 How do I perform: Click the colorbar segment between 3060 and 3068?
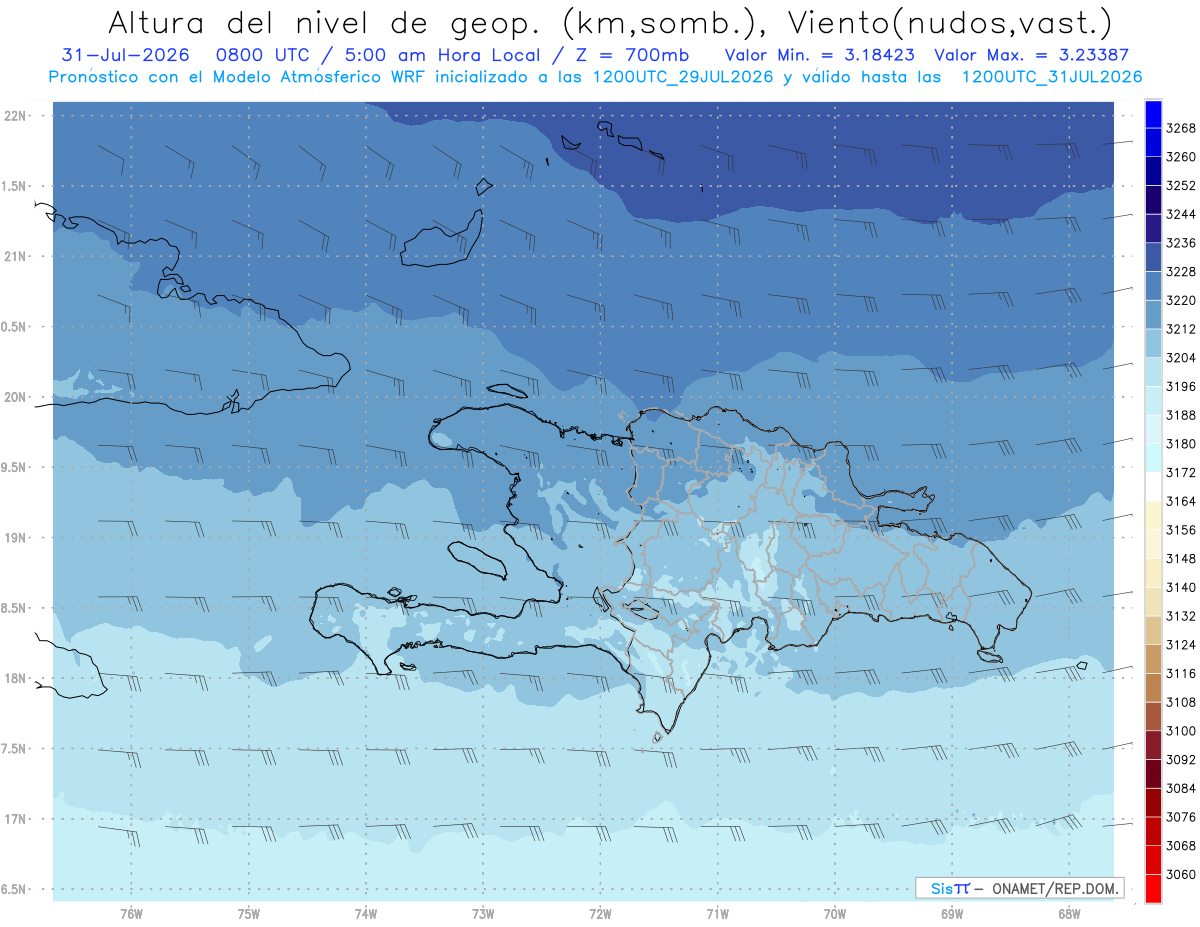(x=1153, y=860)
